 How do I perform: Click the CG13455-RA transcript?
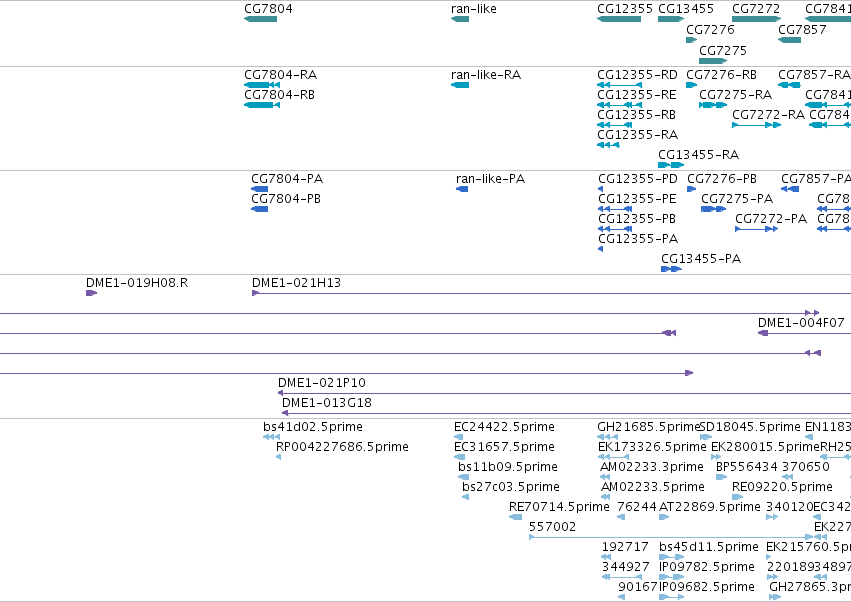coord(671,165)
